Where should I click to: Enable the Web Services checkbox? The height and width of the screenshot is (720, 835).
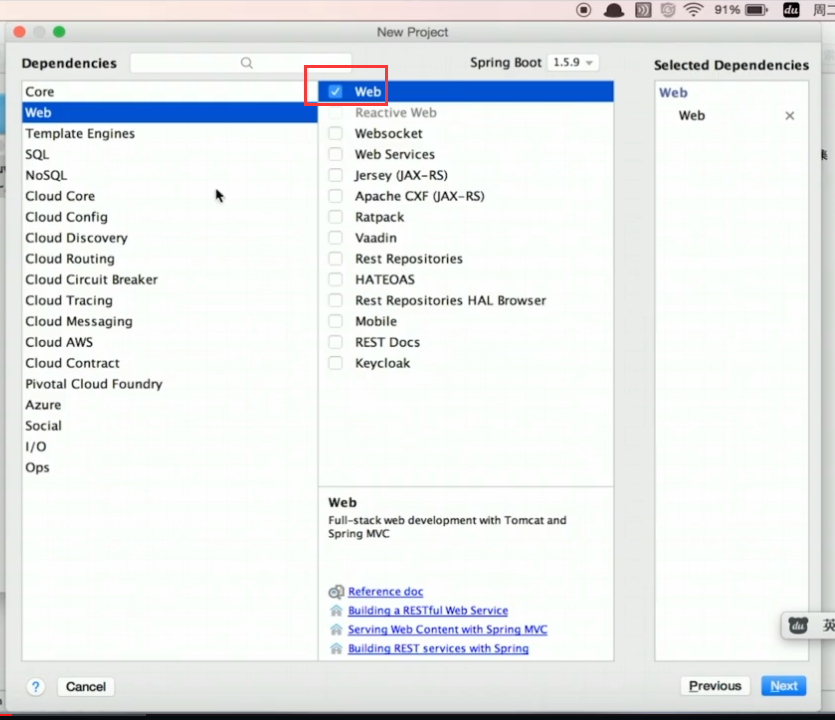coord(335,154)
